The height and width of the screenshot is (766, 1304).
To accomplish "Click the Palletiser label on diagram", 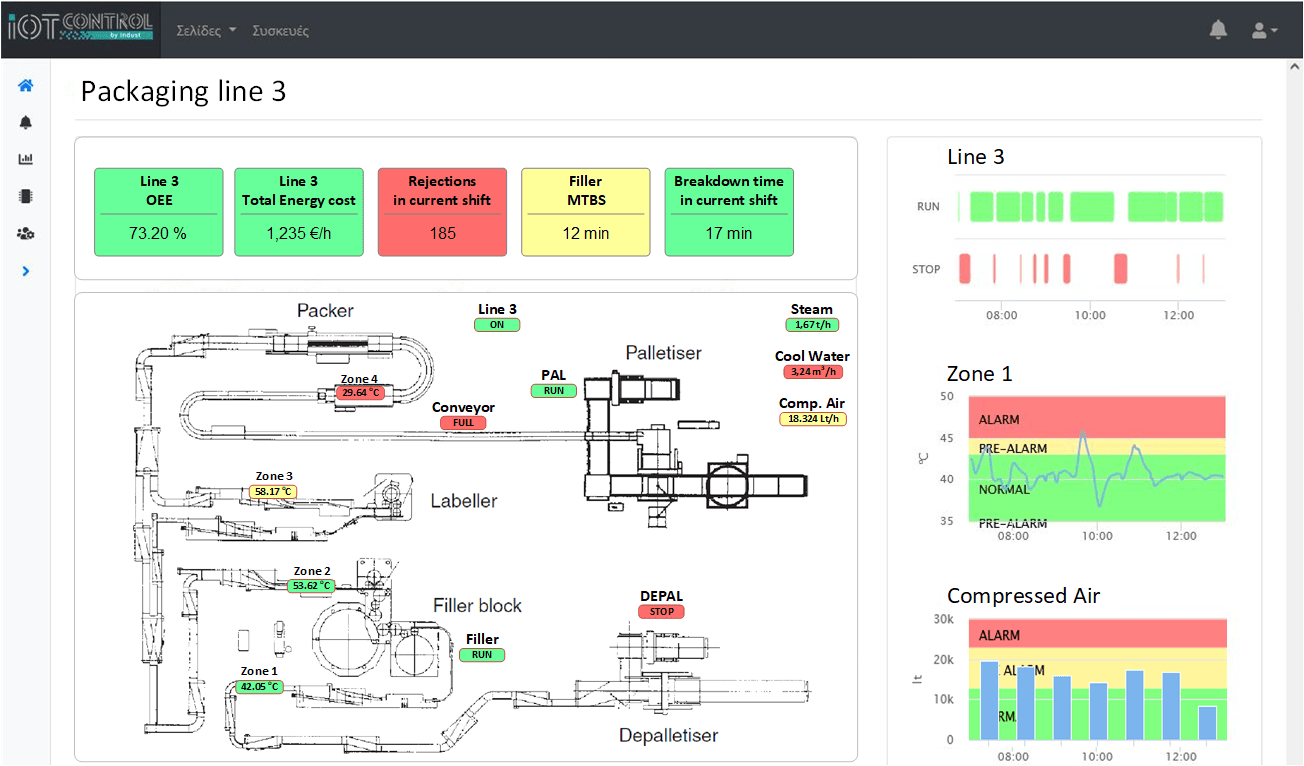I will 663,353.
